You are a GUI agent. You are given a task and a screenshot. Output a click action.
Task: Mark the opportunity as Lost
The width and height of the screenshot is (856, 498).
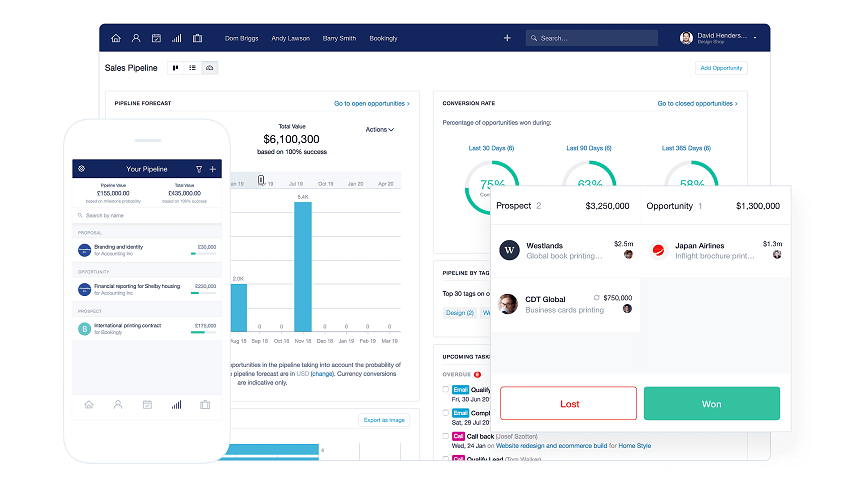click(568, 404)
